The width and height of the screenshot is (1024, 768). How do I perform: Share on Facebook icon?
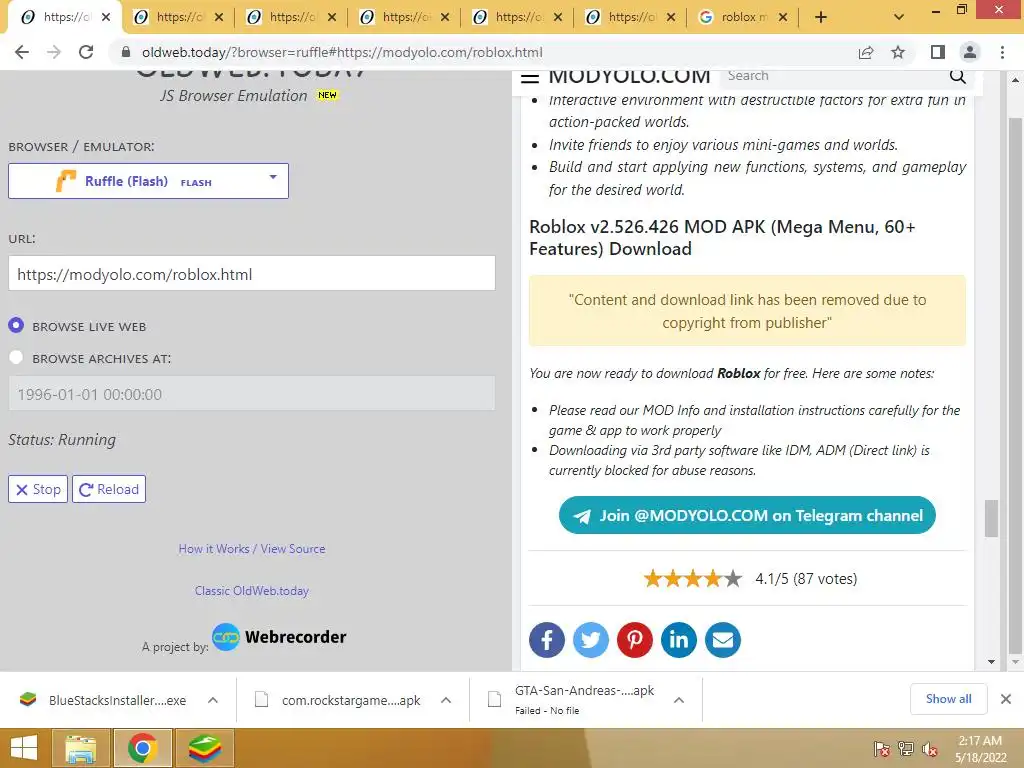pos(547,640)
